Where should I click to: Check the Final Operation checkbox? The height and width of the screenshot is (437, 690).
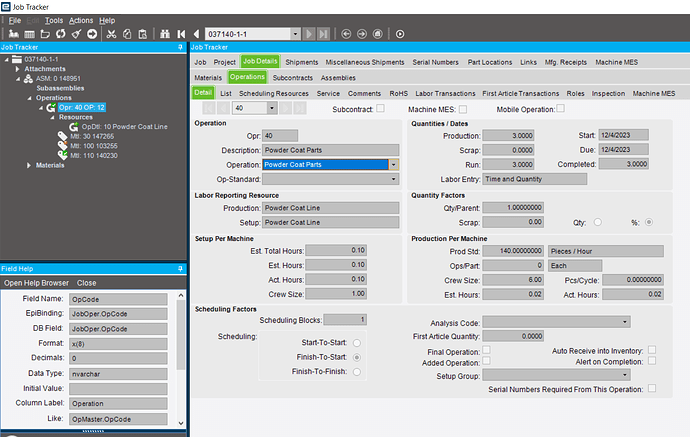(x=484, y=351)
